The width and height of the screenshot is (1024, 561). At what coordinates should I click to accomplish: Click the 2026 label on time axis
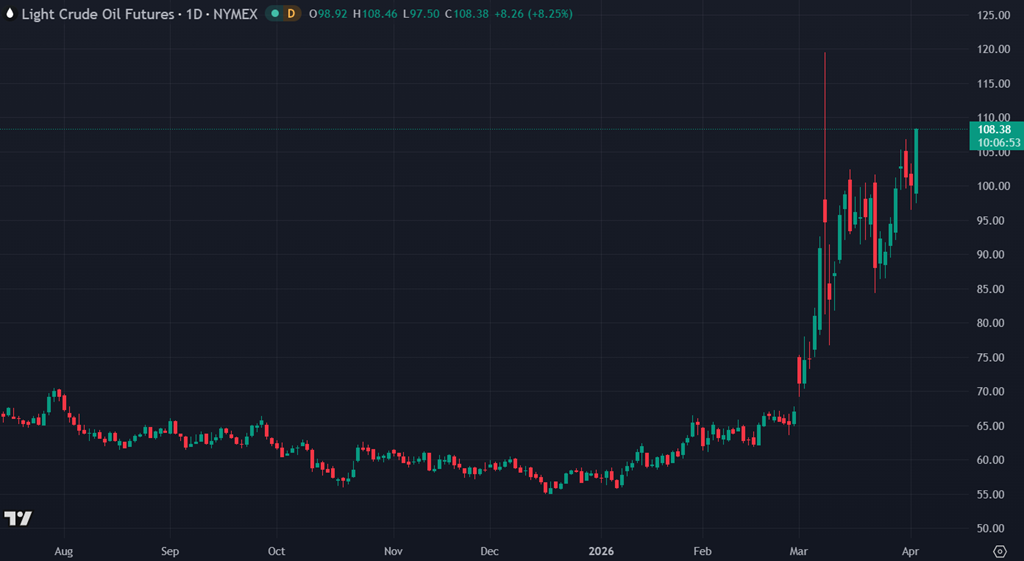coord(601,551)
